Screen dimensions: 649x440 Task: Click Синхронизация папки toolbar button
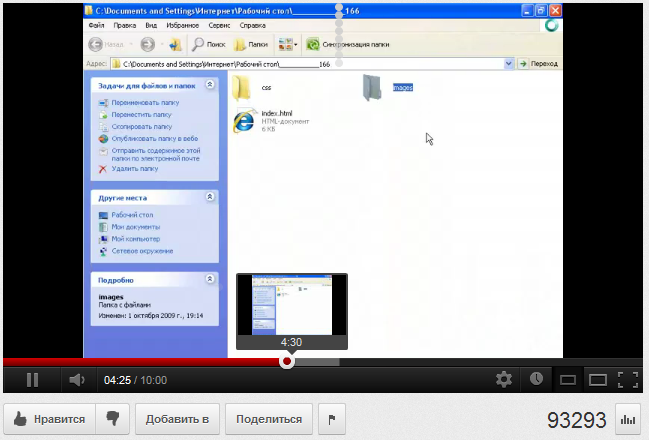[348, 44]
